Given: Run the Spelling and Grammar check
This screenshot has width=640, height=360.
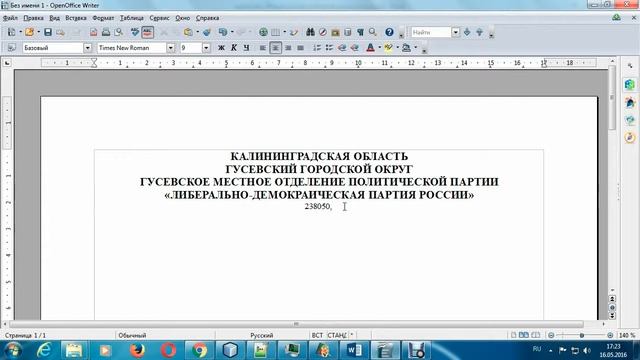Looking at the screenshot, I should click(135, 32).
